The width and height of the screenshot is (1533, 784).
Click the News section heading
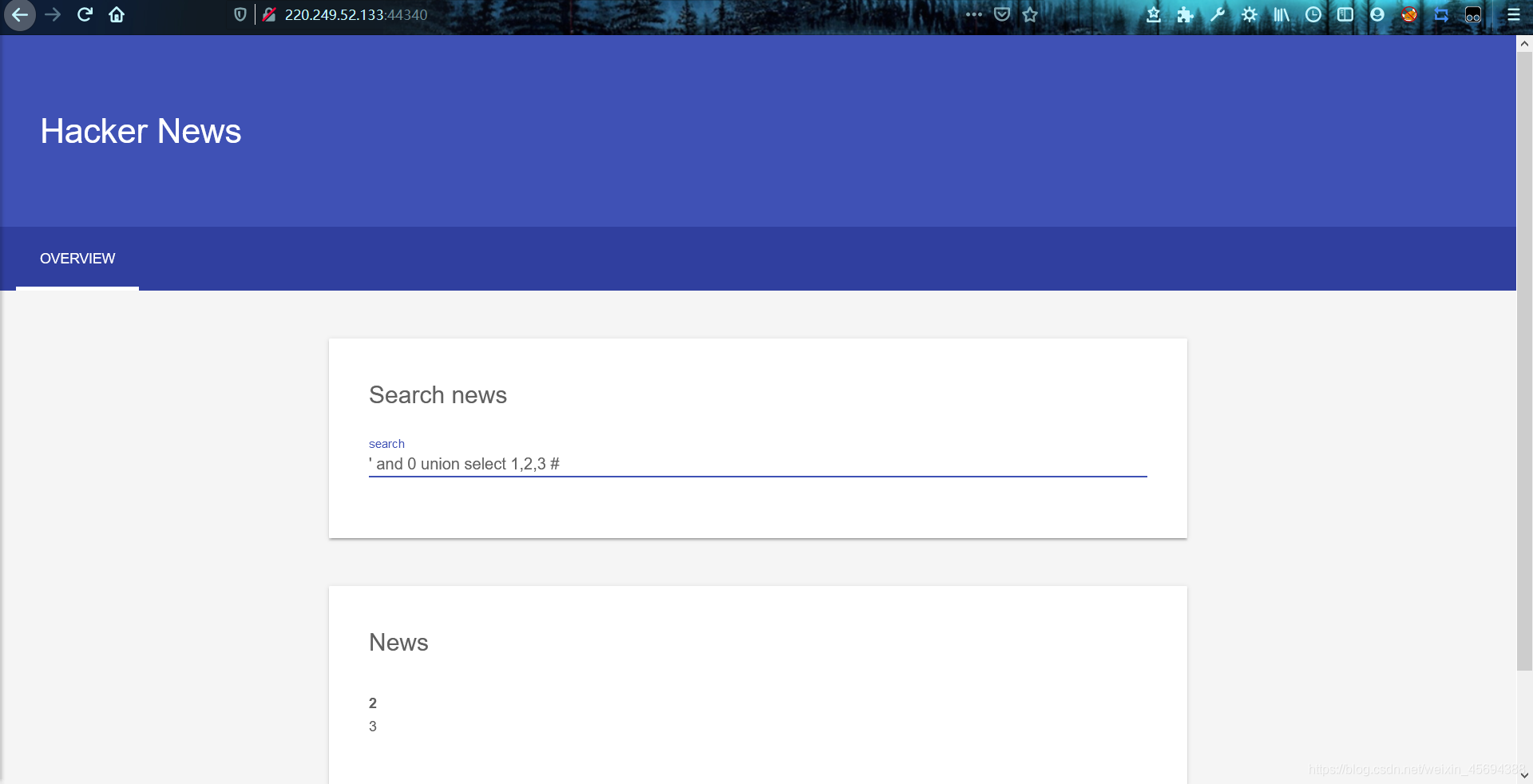398,643
